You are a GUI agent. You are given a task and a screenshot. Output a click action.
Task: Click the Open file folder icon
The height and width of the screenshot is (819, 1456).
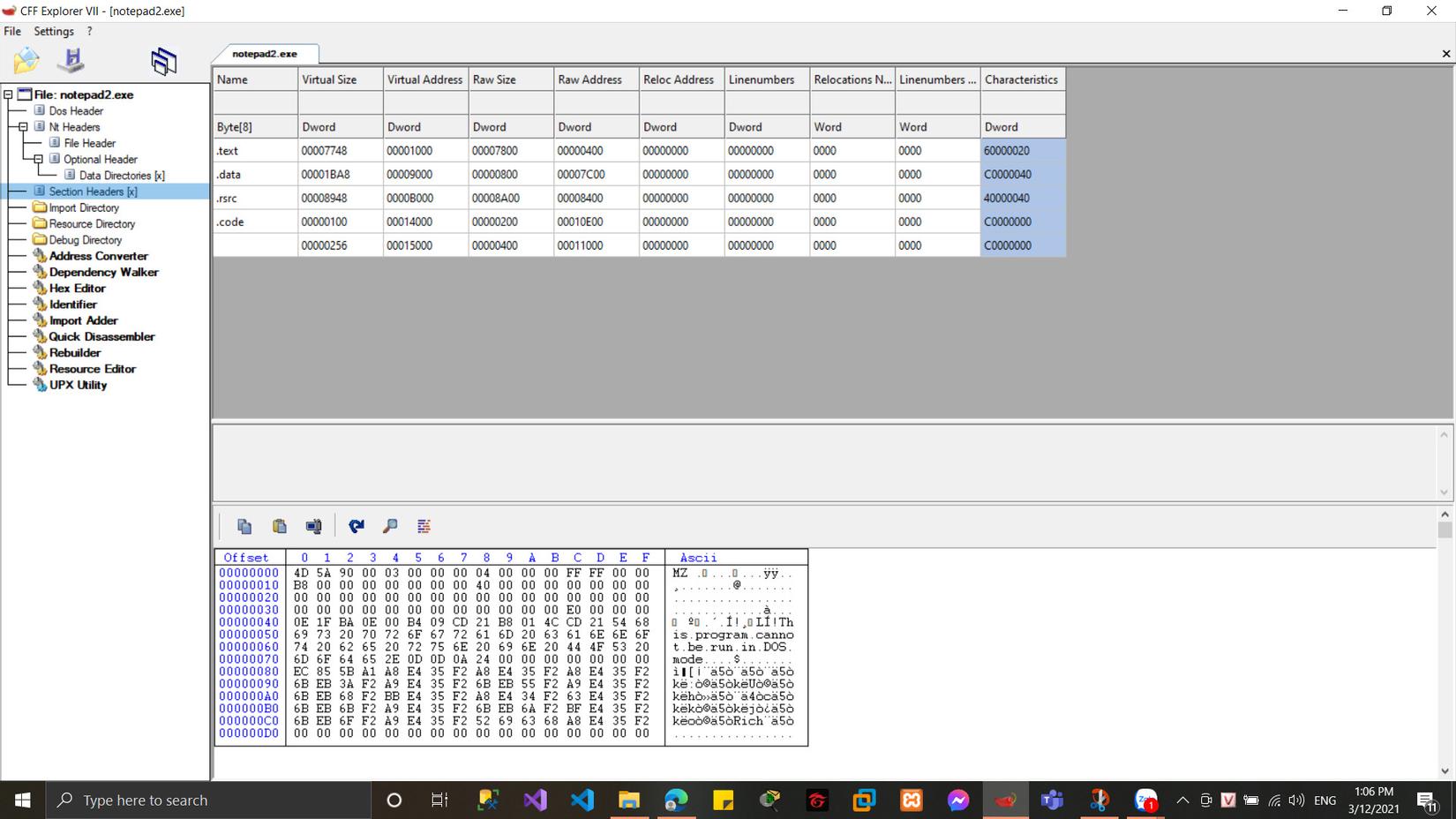26,61
